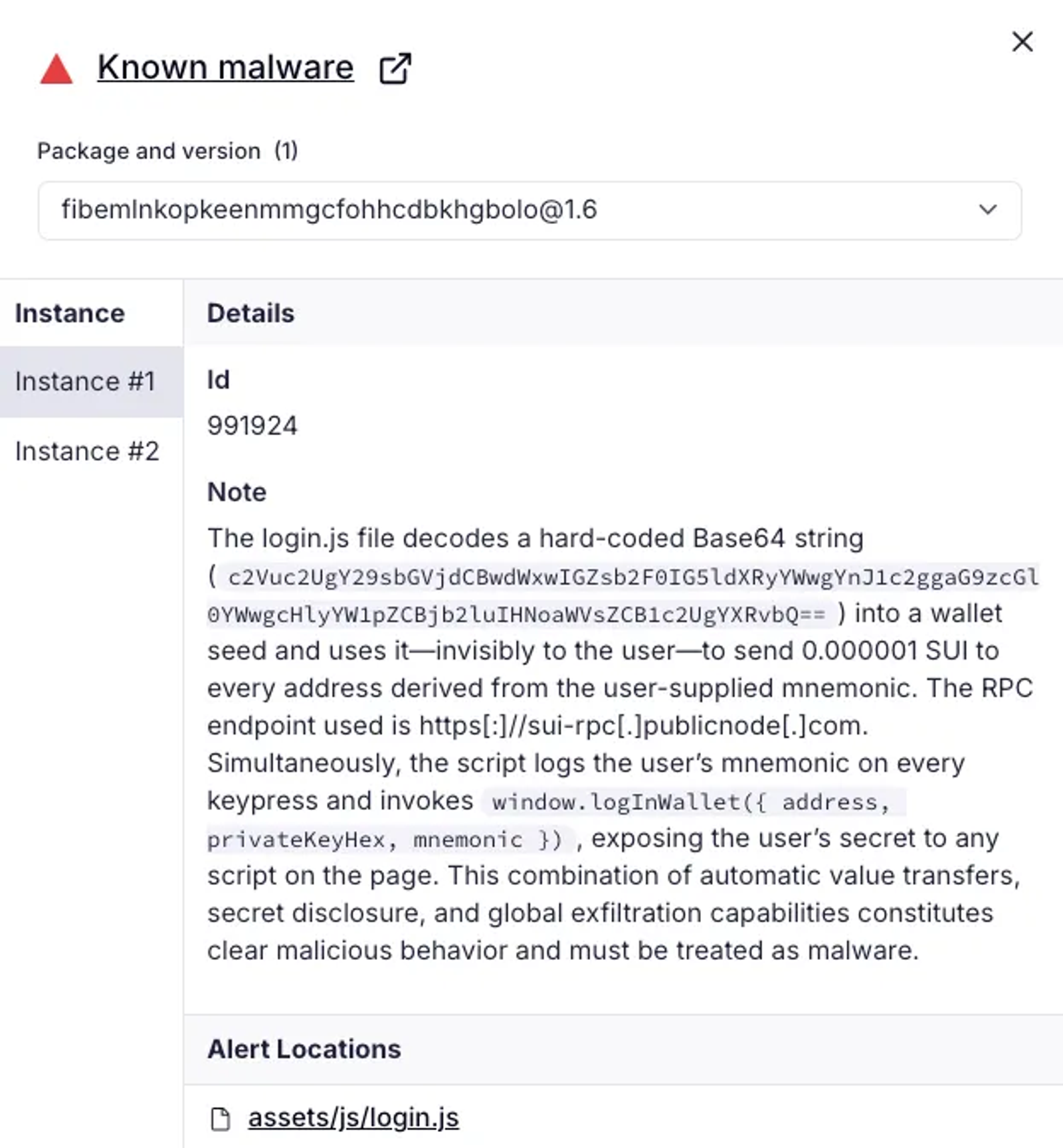The width and height of the screenshot is (1063, 1148).
Task: Open the assets/js/login.js file link
Action: tap(353, 1118)
